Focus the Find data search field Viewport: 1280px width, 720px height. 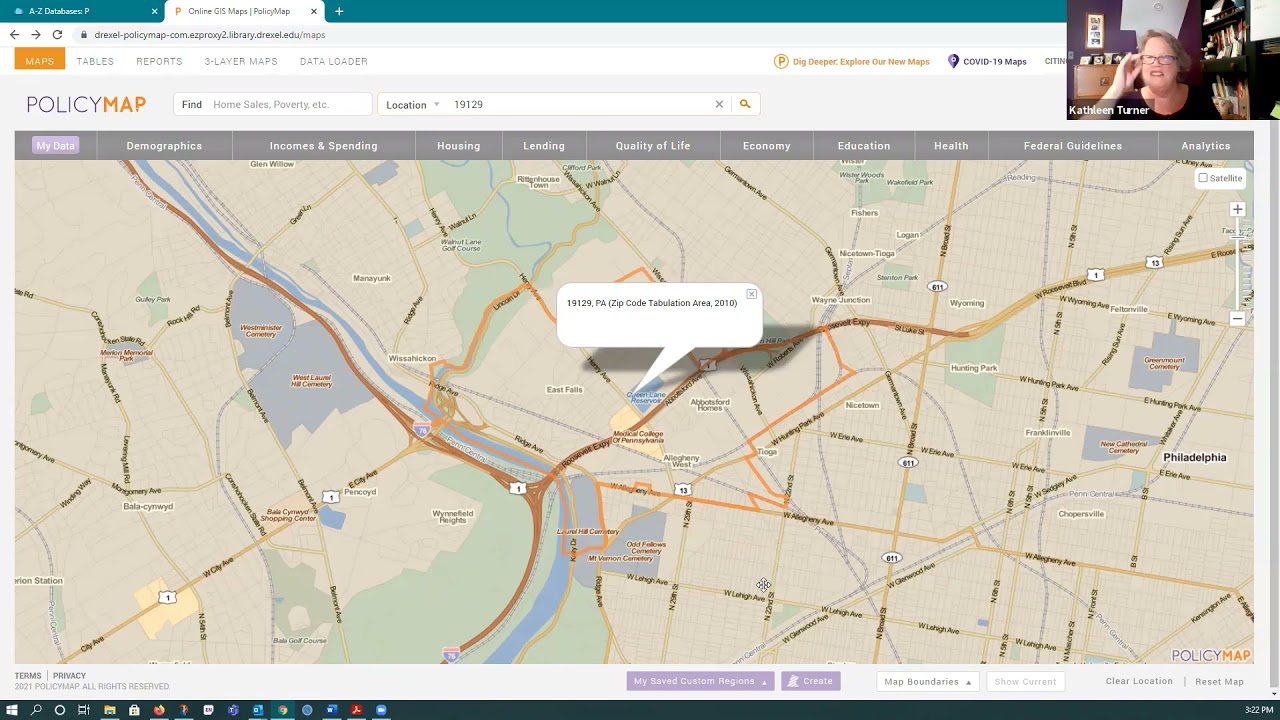(x=273, y=104)
